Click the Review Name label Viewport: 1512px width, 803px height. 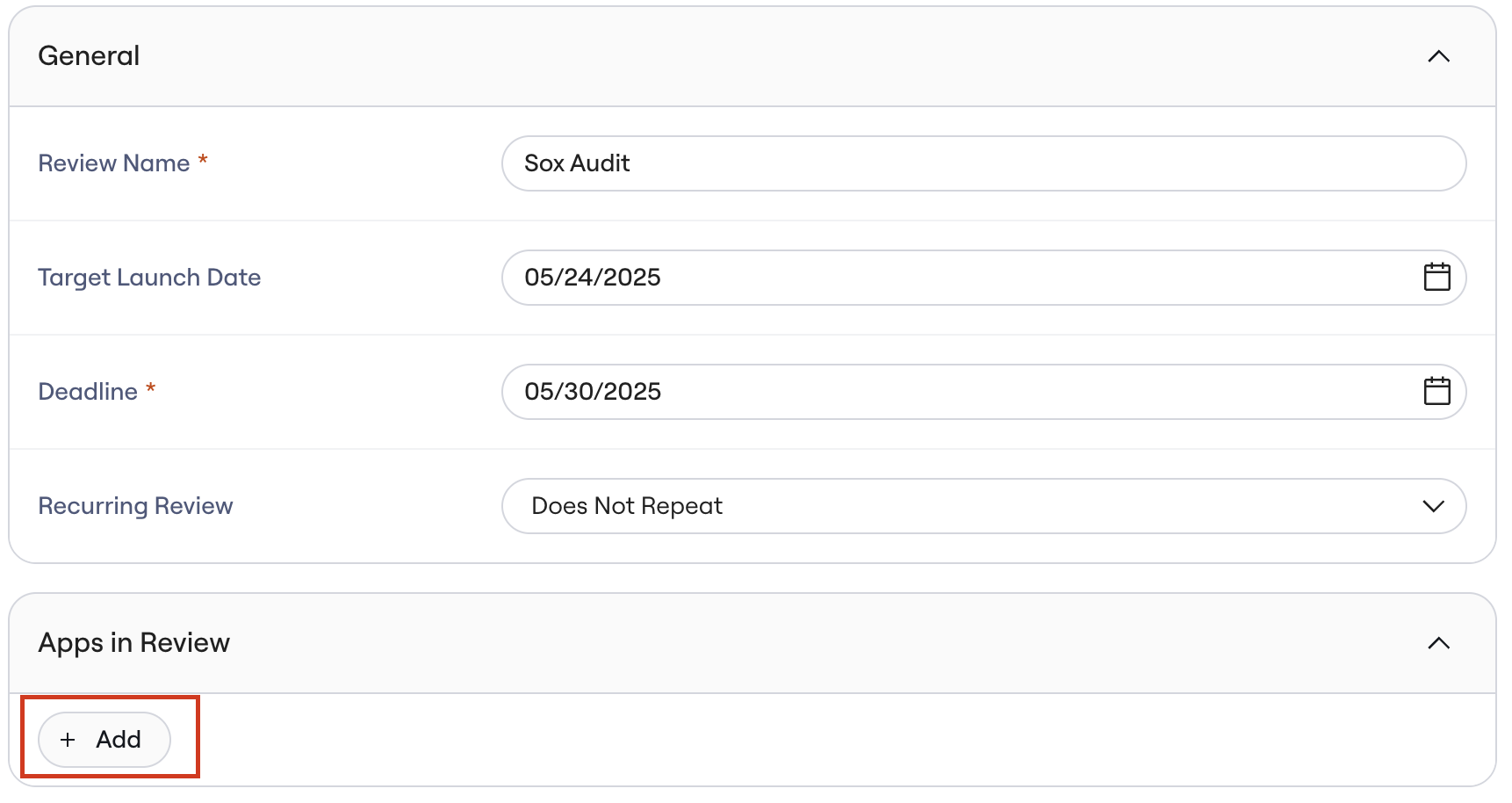click(x=114, y=163)
